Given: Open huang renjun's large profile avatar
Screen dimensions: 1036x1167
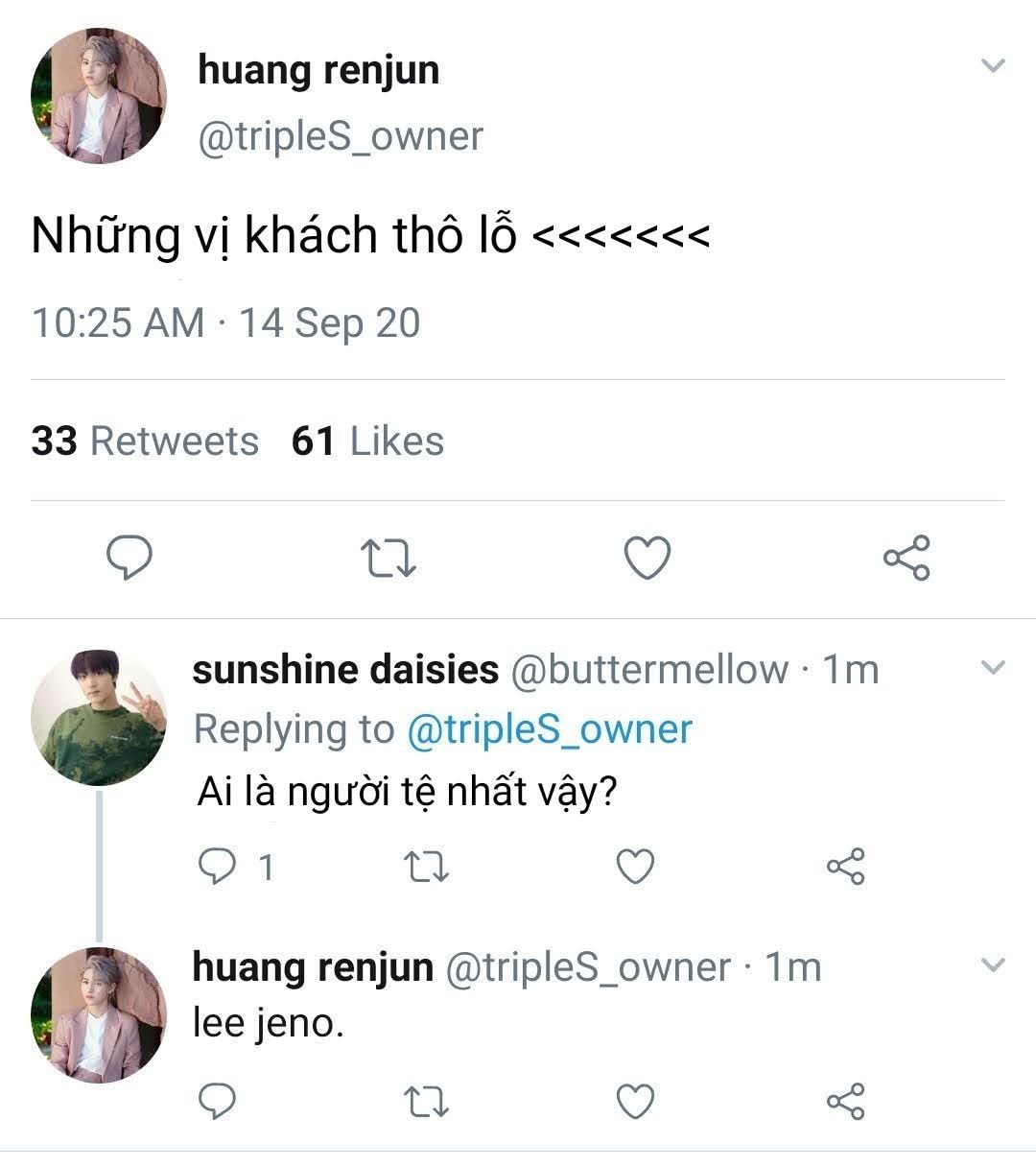Looking at the screenshot, I should coord(99,96).
